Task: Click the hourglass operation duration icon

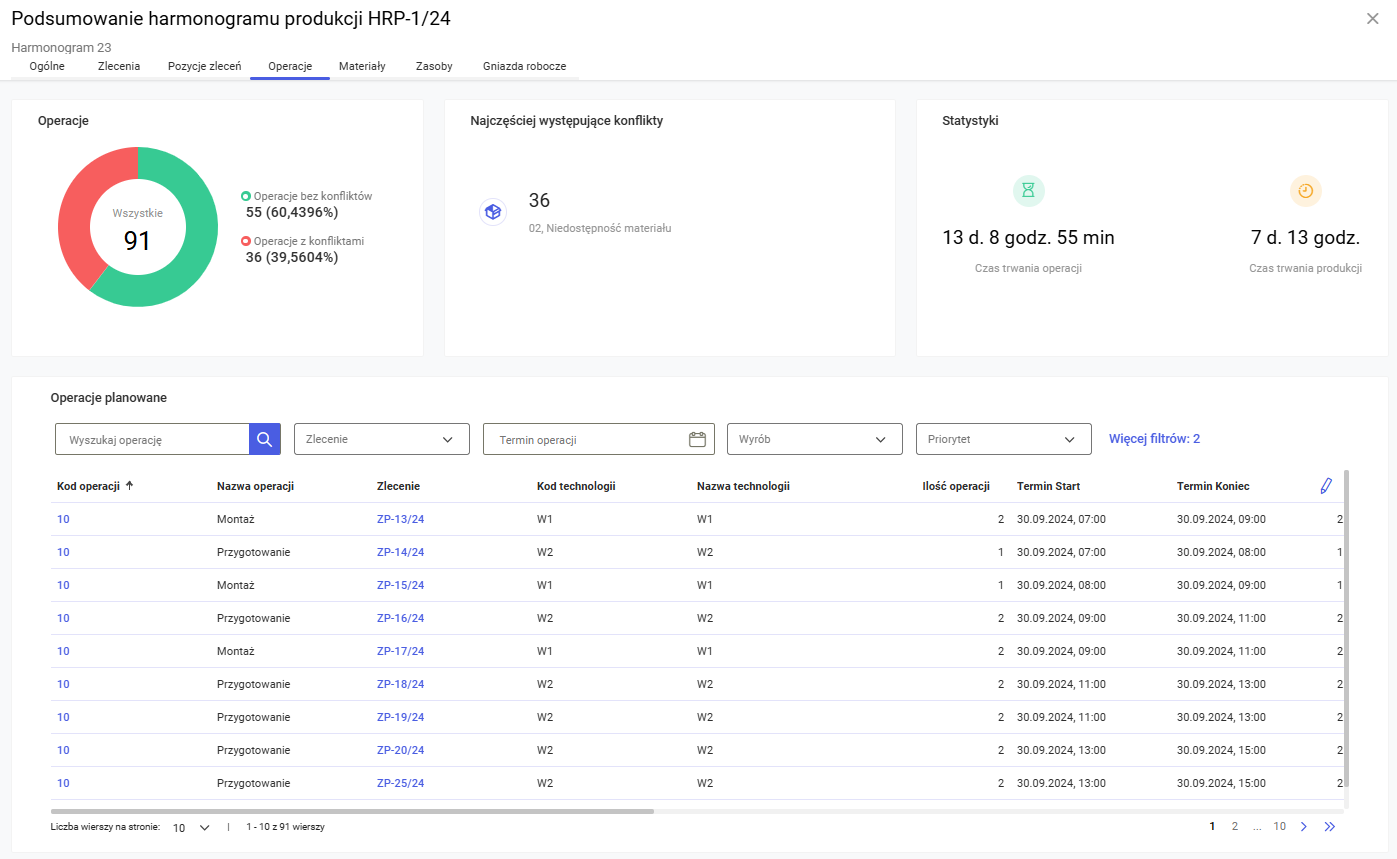Action: tap(1028, 191)
